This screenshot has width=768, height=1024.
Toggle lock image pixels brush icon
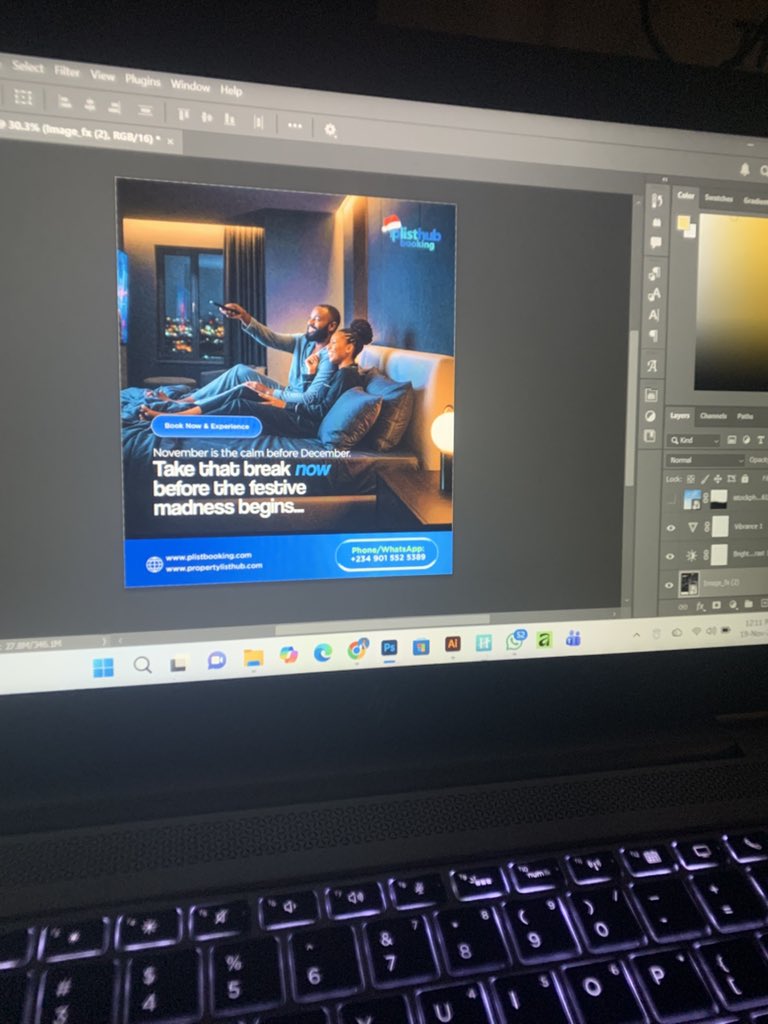(x=705, y=479)
